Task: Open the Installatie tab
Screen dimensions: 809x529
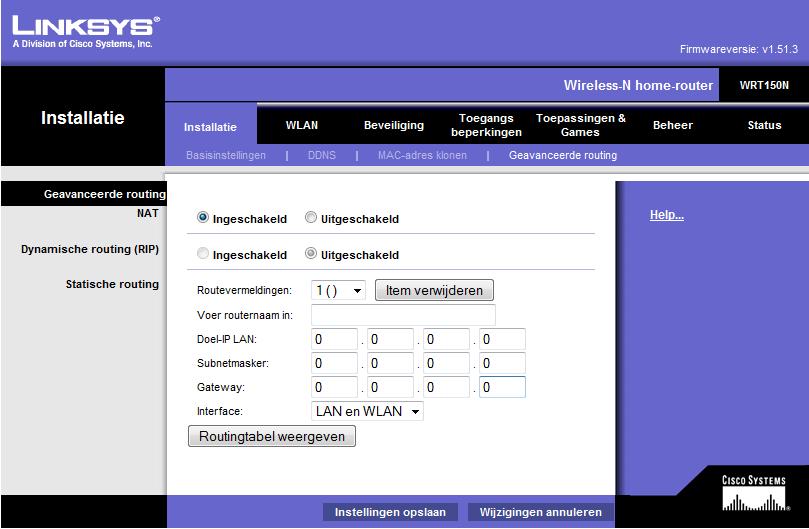Action: [x=211, y=127]
